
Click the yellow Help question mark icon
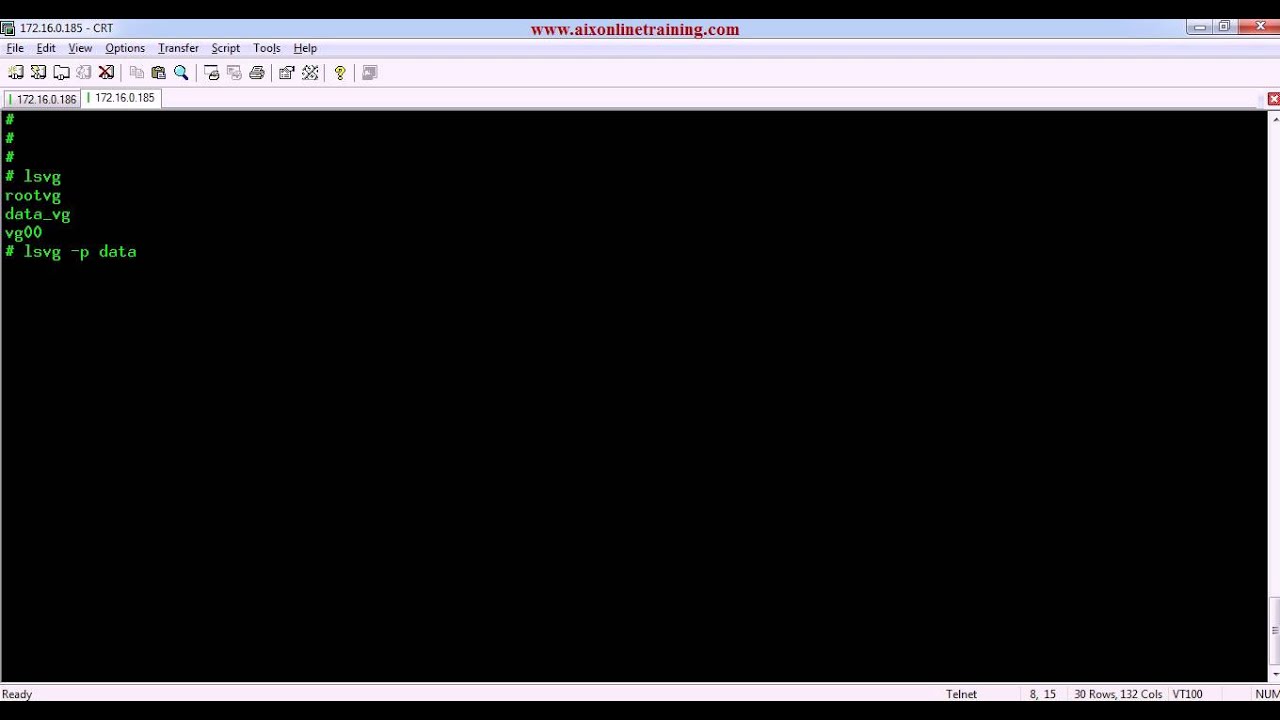tap(340, 73)
